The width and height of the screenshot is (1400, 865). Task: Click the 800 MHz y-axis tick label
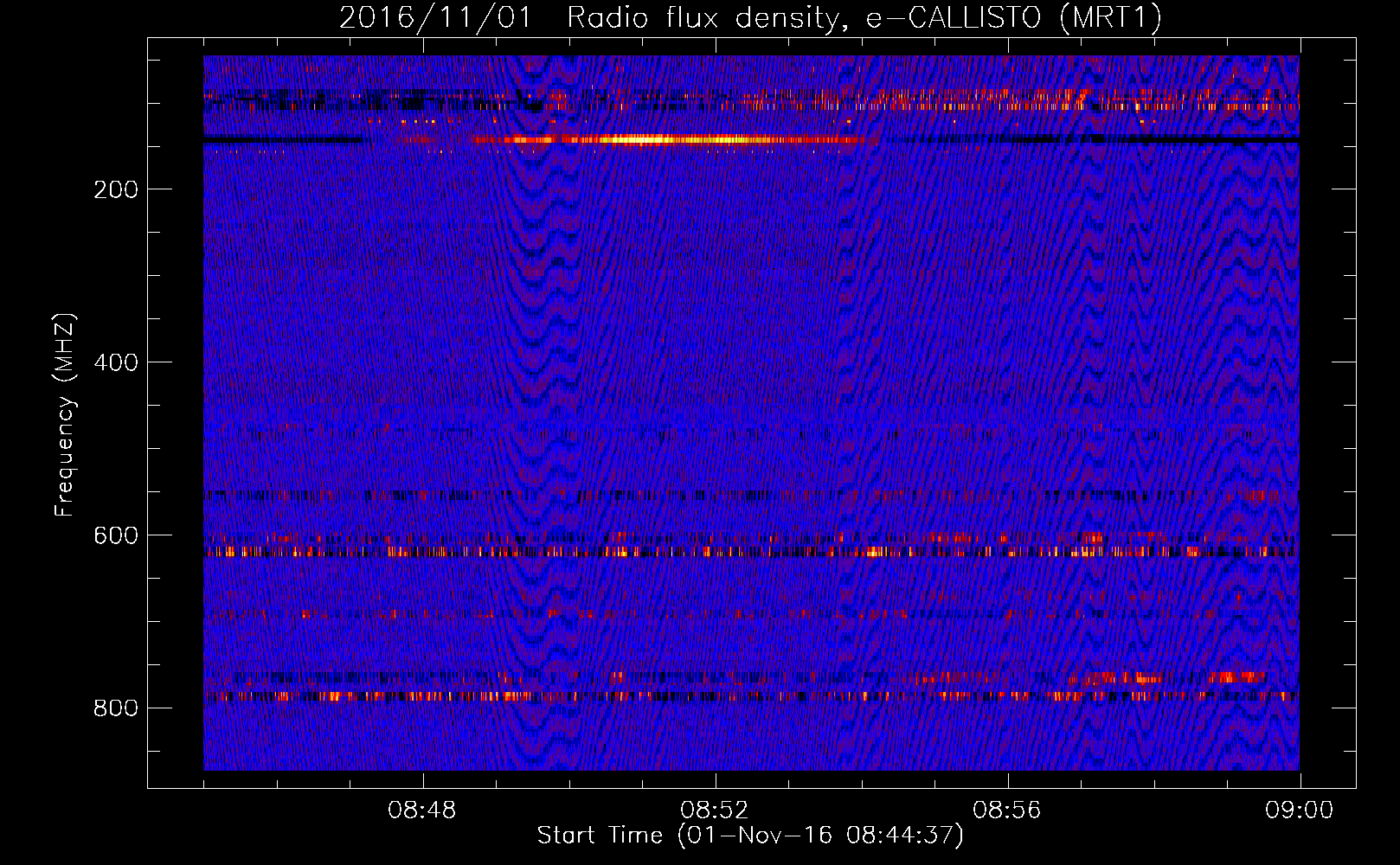tap(116, 708)
